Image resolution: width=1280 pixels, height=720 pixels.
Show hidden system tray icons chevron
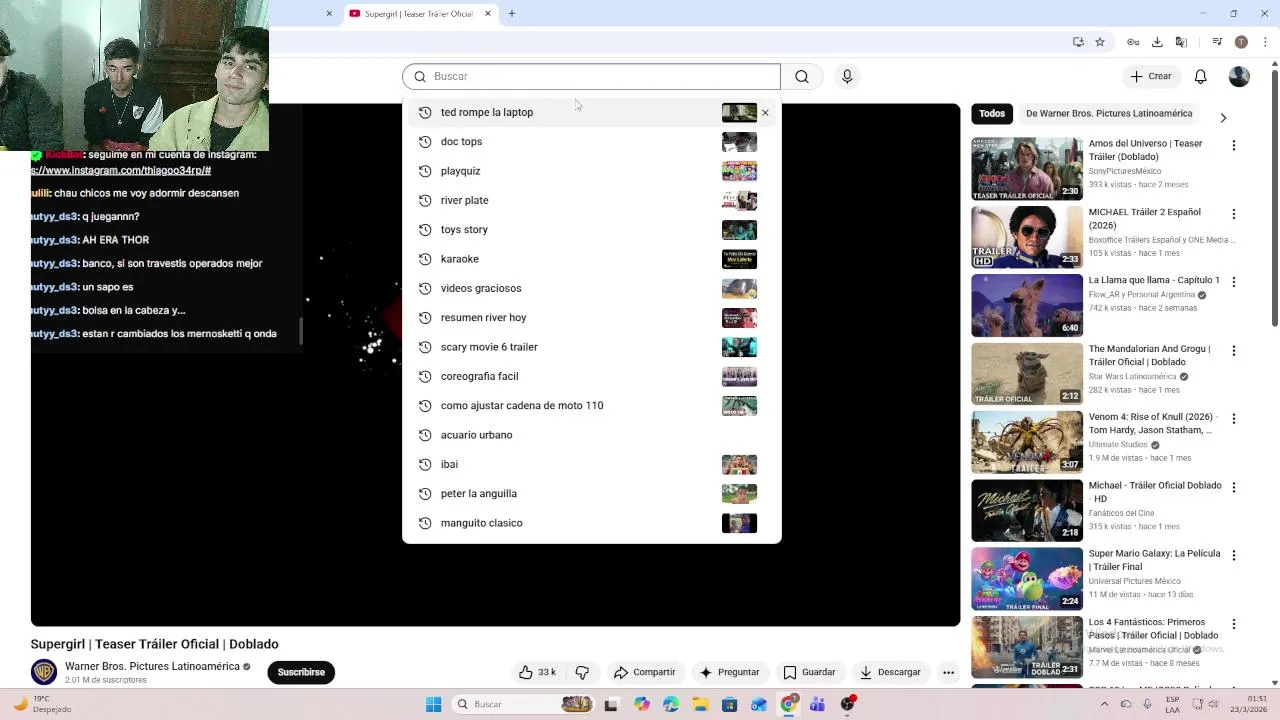click(x=1104, y=704)
